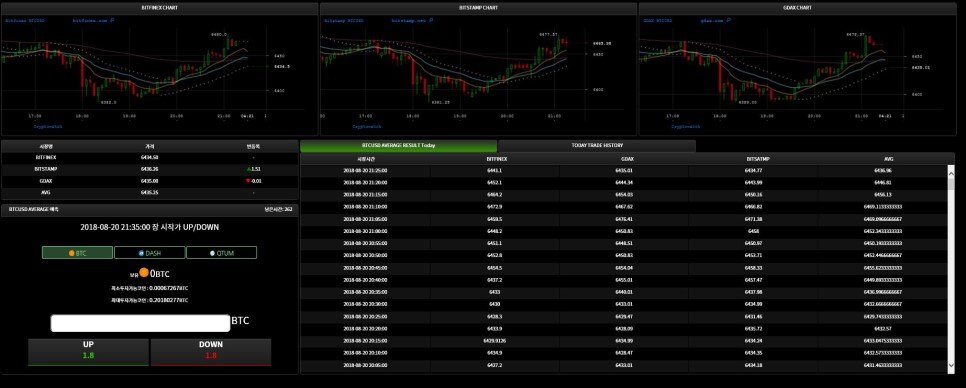966x388 pixels.
Task: Open bitstamp.net link in Bitstamp chart
Action: click(412, 20)
